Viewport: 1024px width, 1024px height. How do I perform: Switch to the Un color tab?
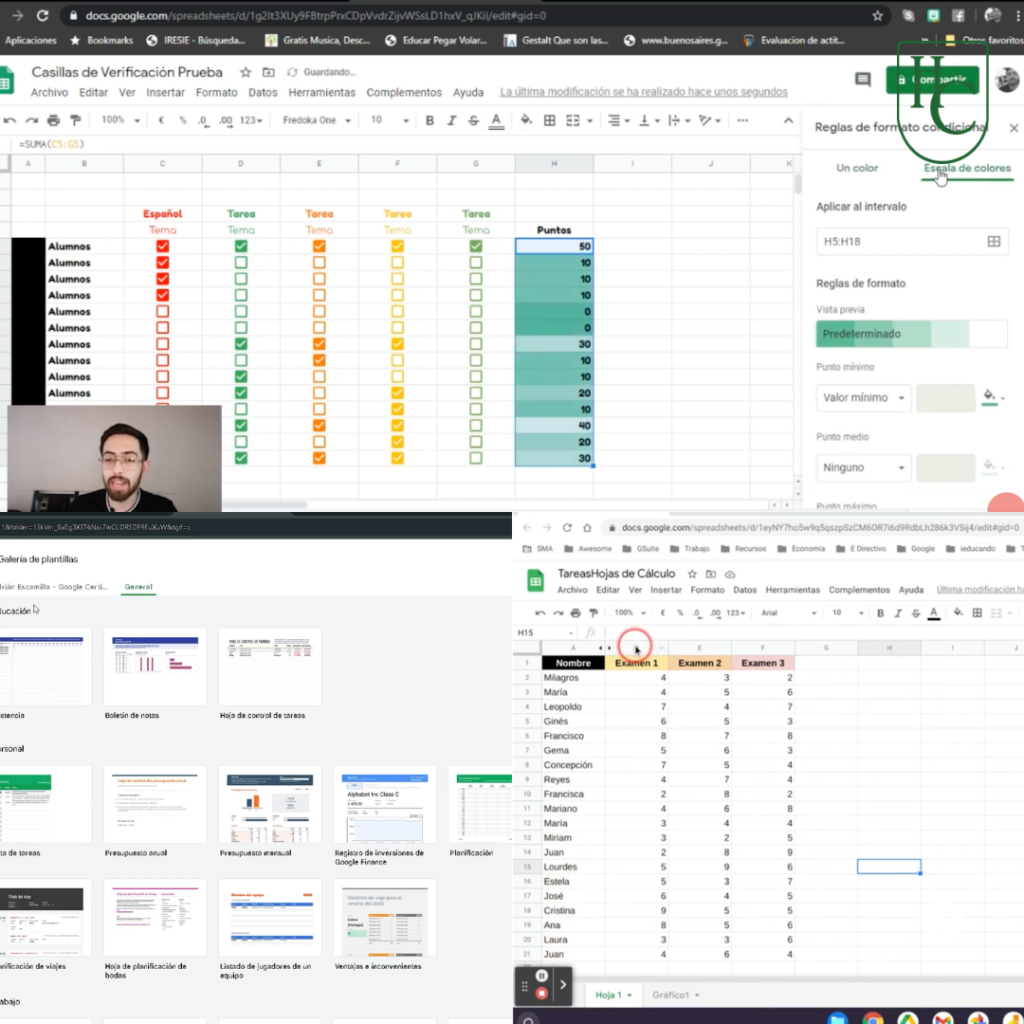(857, 168)
